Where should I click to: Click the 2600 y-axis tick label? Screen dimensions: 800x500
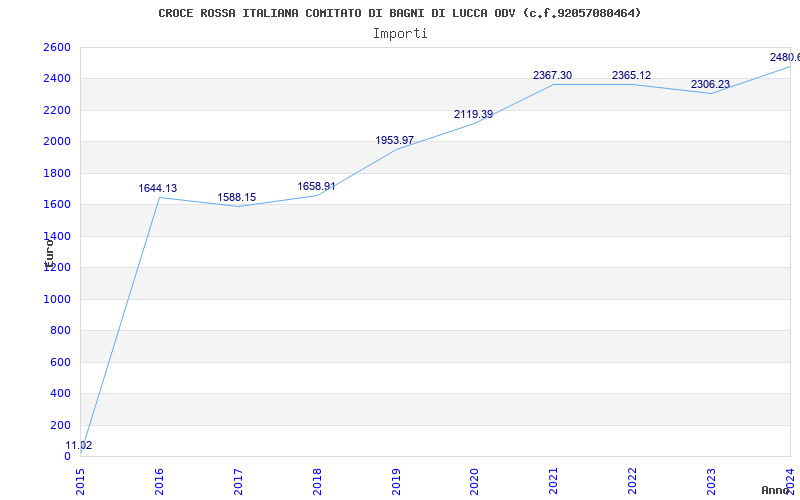coord(57,47)
